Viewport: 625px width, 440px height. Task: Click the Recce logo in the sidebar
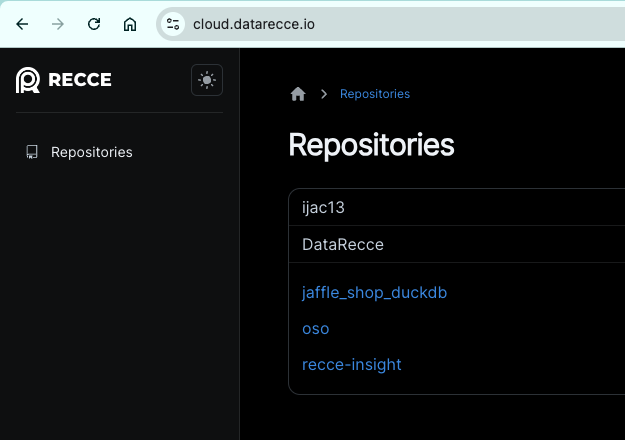[x=64, y=80]
